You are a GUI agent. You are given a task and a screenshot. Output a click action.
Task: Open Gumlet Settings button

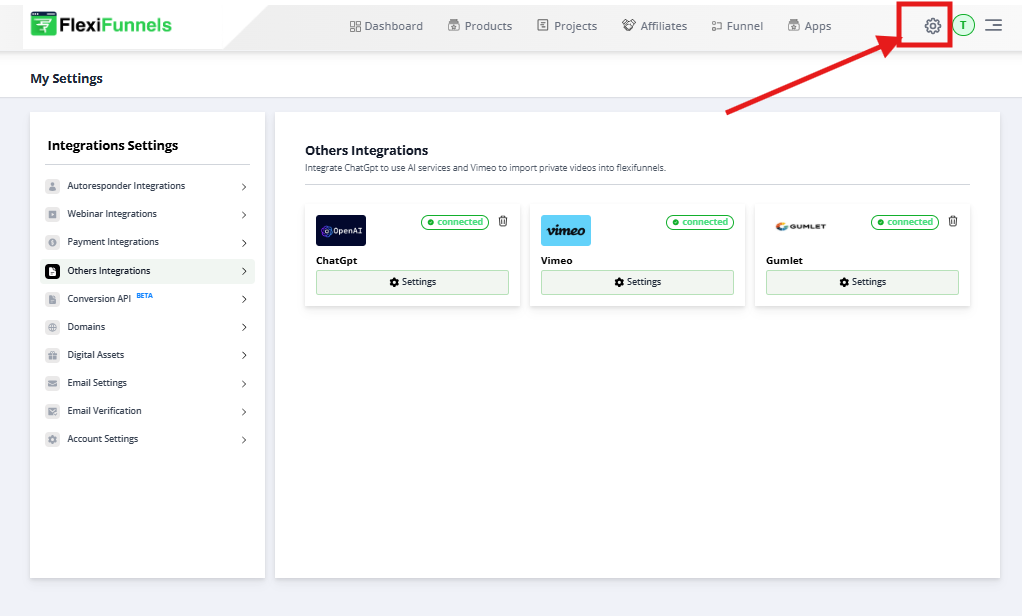pos(862,282)
